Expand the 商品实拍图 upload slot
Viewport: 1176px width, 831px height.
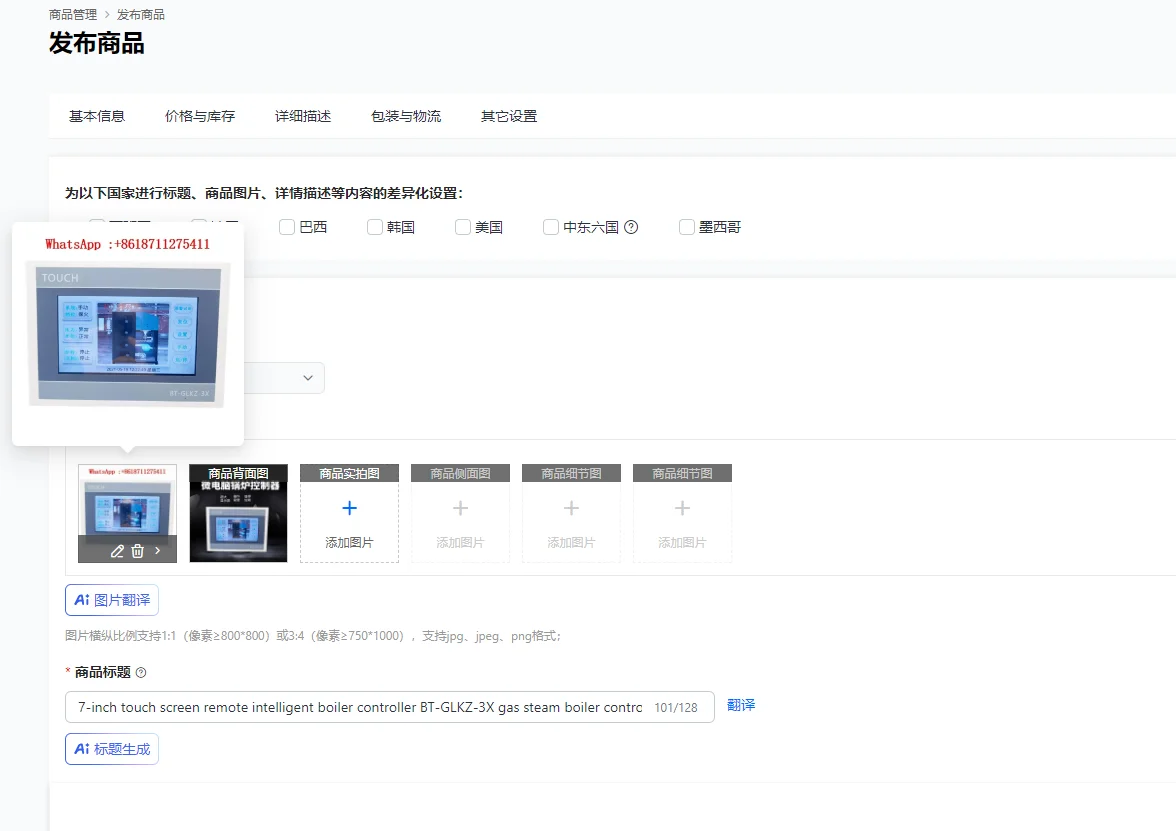pos(349,513)
